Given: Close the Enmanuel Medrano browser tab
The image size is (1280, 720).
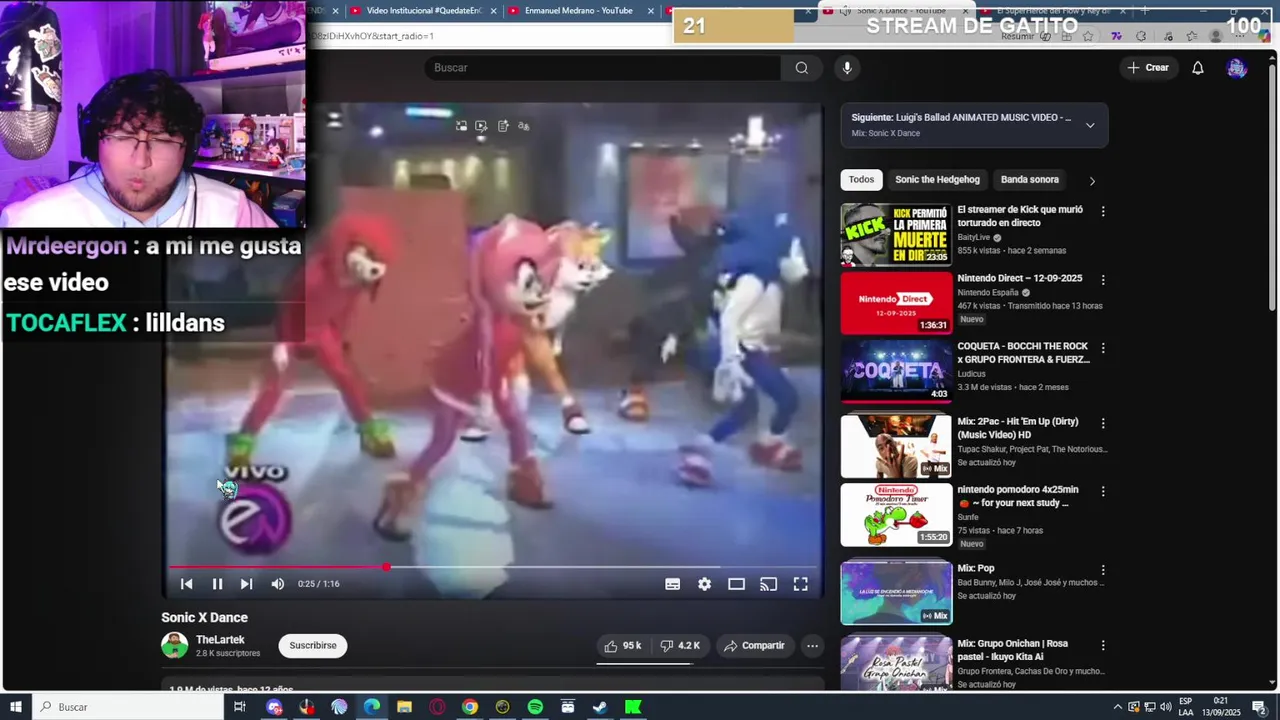Looking at the screenshot, I should 651,11.
